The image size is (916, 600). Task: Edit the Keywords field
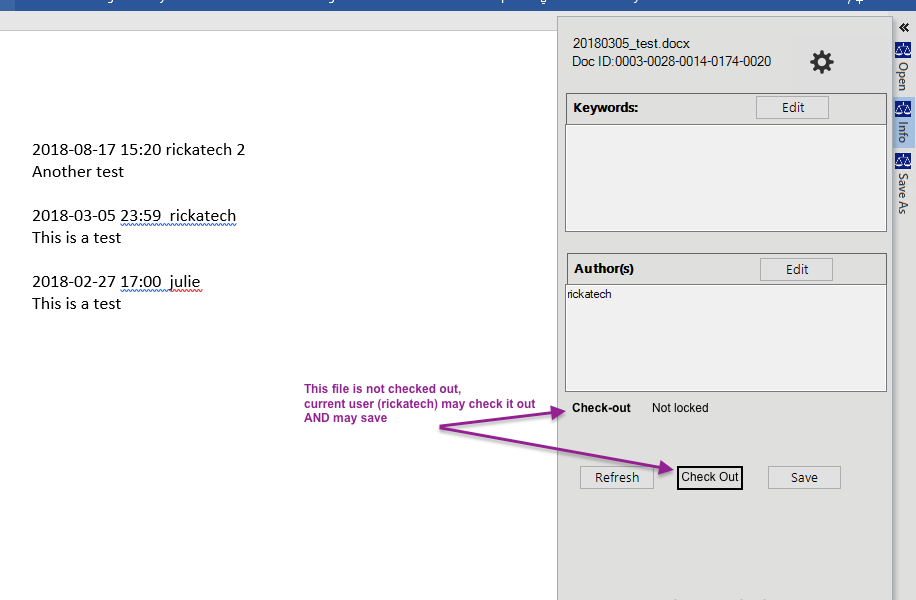792,107
